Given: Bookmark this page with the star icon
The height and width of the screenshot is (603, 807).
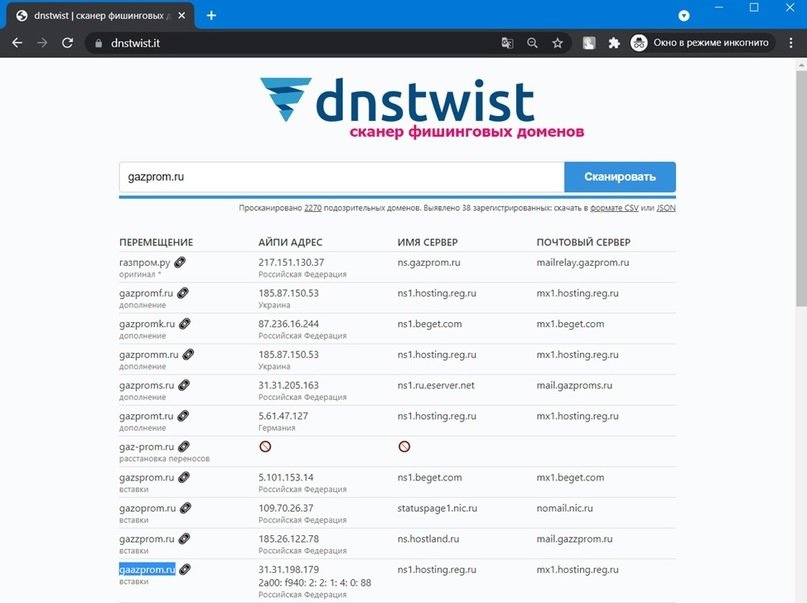Looking at the screenshot, I should pyautogui.click(x=557, y=43).
